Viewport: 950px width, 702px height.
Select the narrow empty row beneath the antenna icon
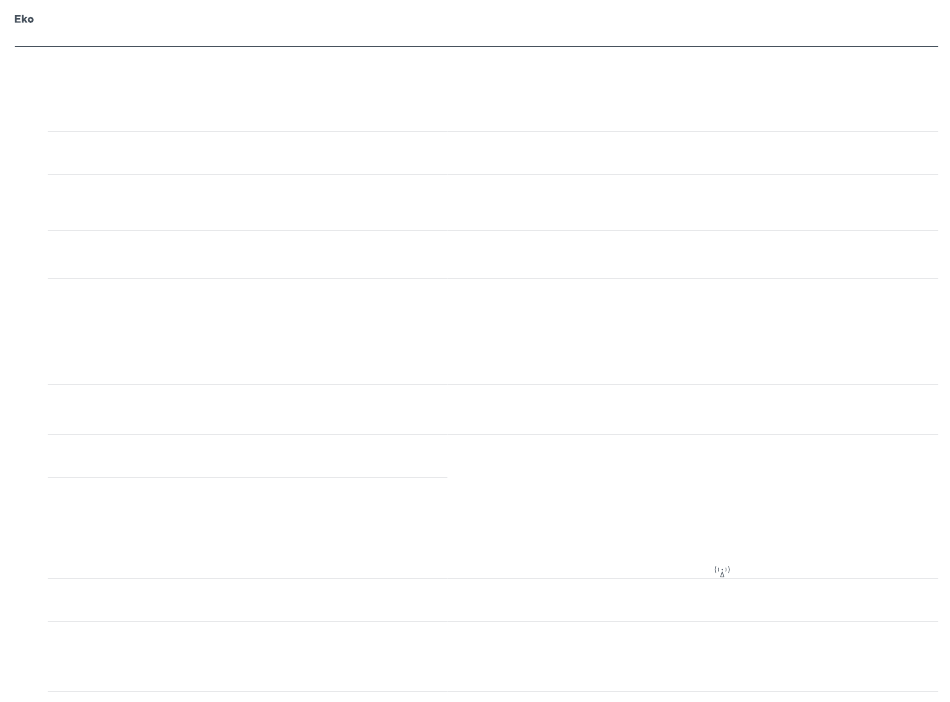point(493,600)
